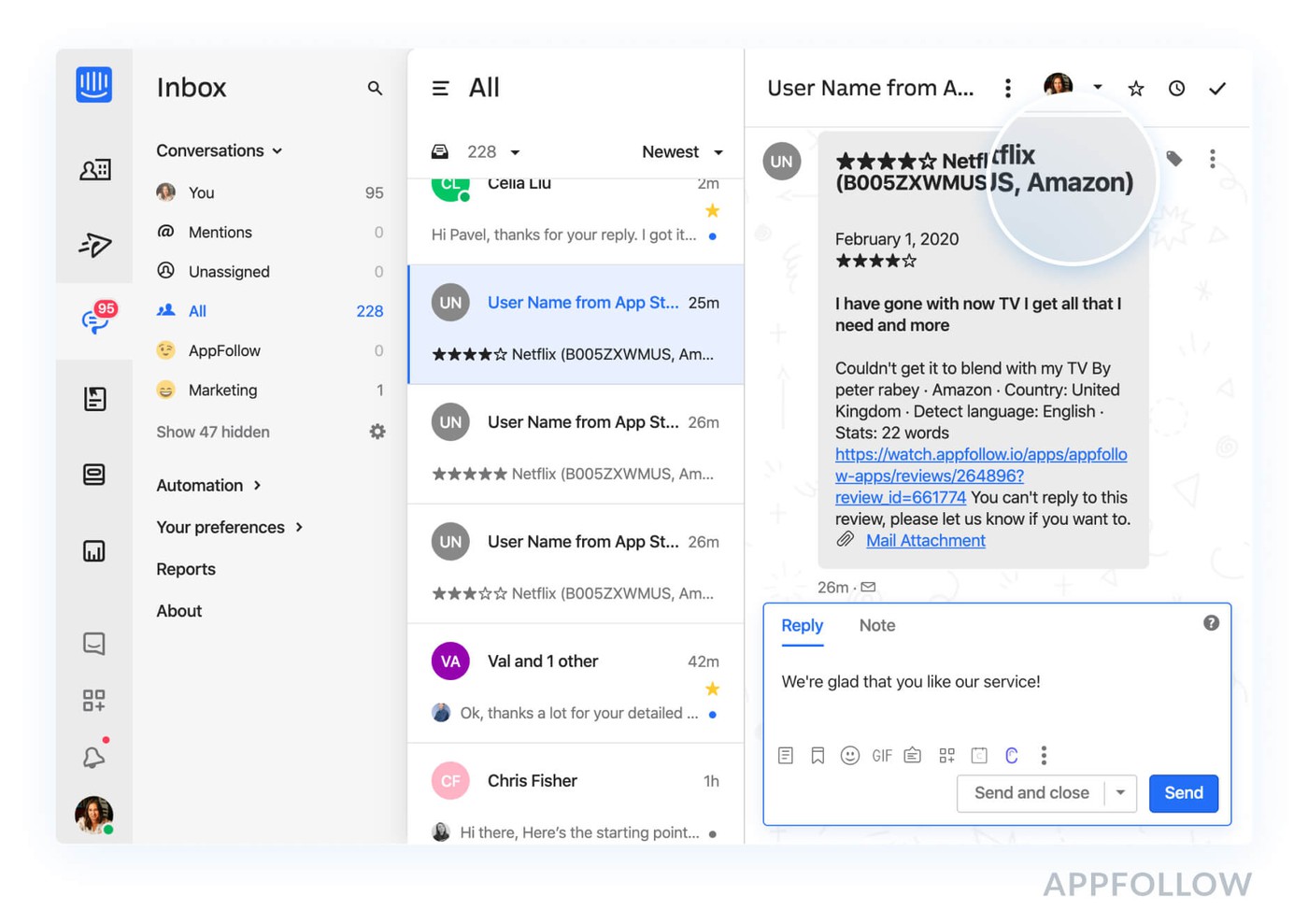This screenshot has height=924, width=1308.
Task: Switch to the Note tab
Action: point(876,626)
